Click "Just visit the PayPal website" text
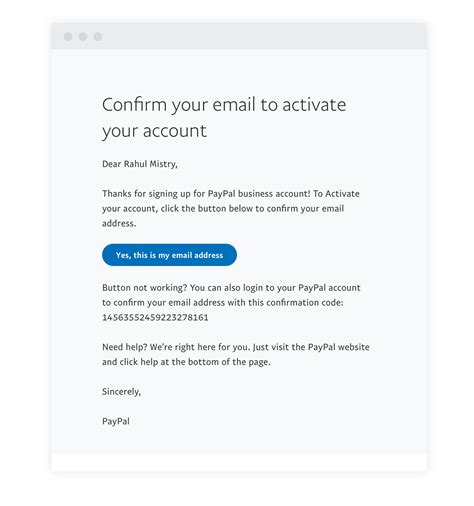The image size is (474, 506). [311, 347]
